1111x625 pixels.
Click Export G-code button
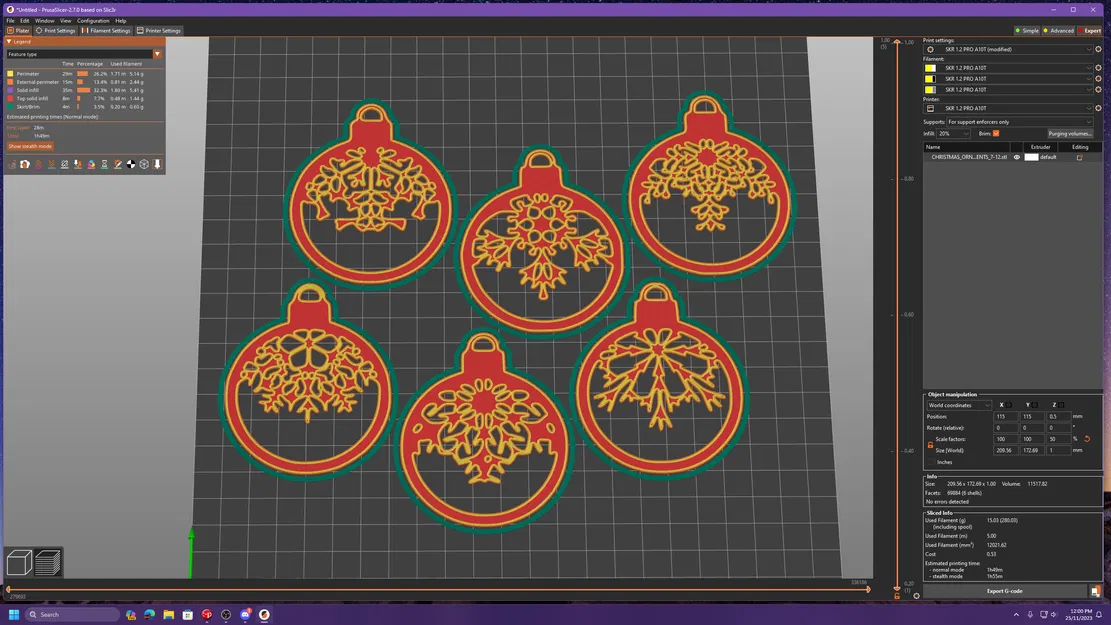click(x=1005, y=591)
